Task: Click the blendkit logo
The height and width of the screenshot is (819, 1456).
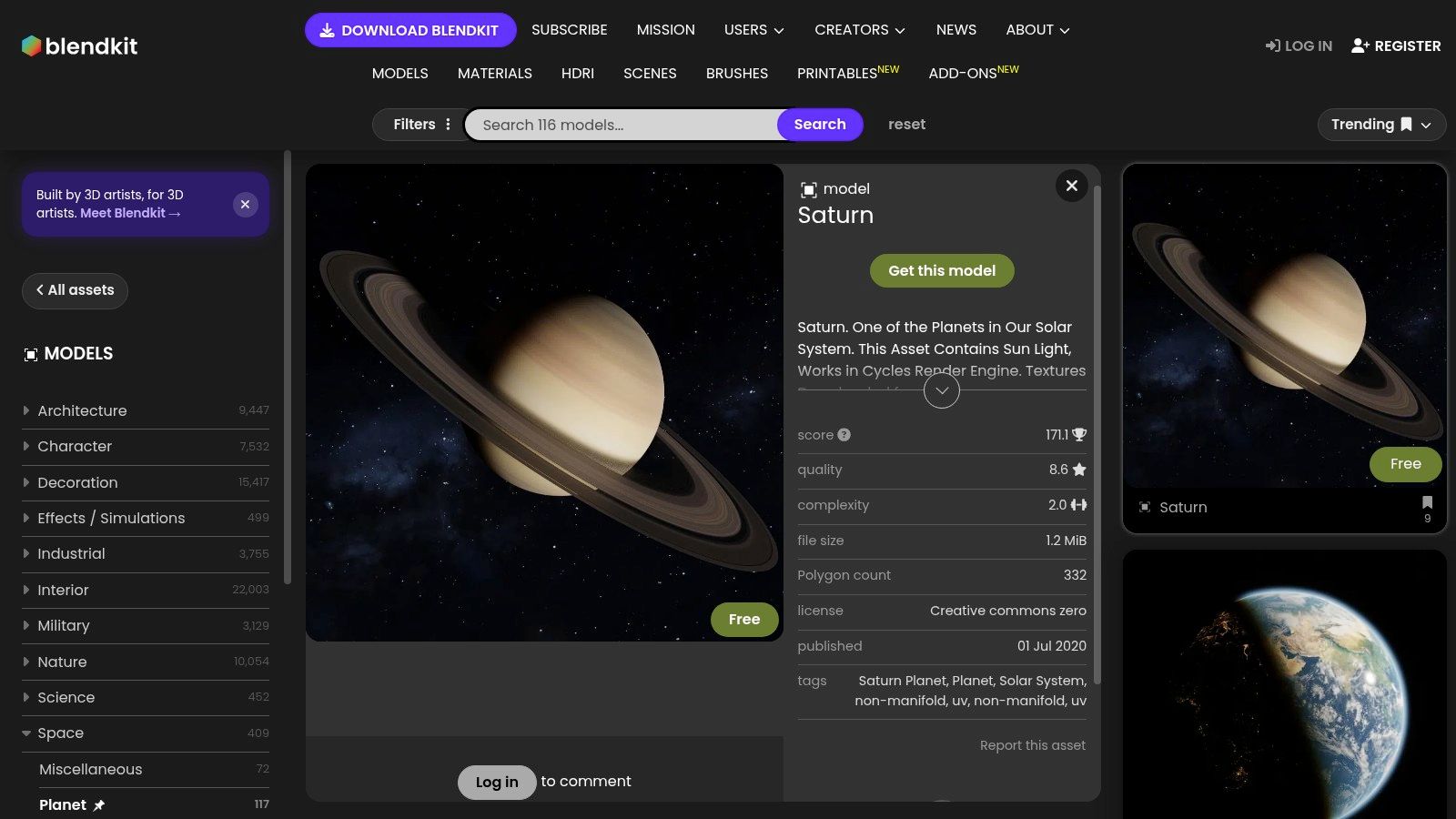Action: [80, 45]
